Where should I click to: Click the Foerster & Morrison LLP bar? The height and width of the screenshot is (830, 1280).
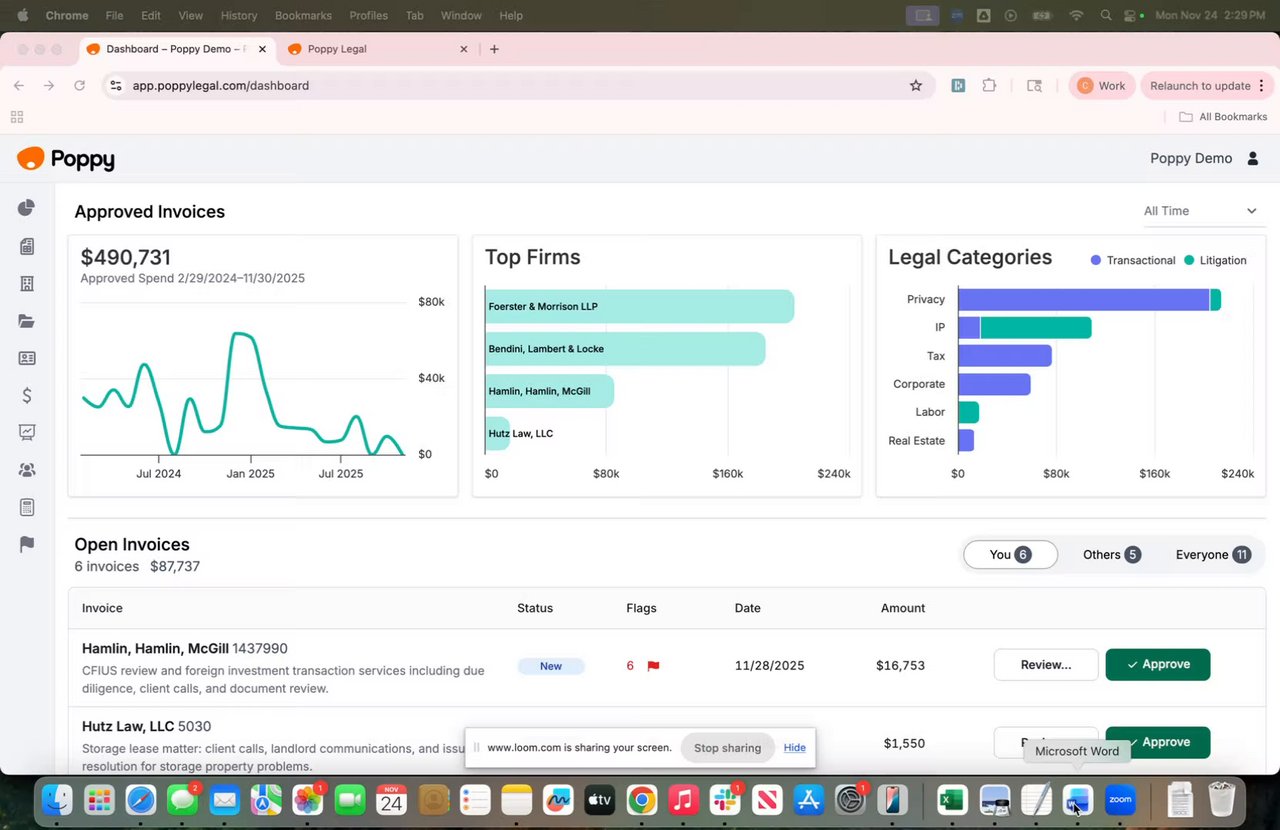click(x=640, y=307)
